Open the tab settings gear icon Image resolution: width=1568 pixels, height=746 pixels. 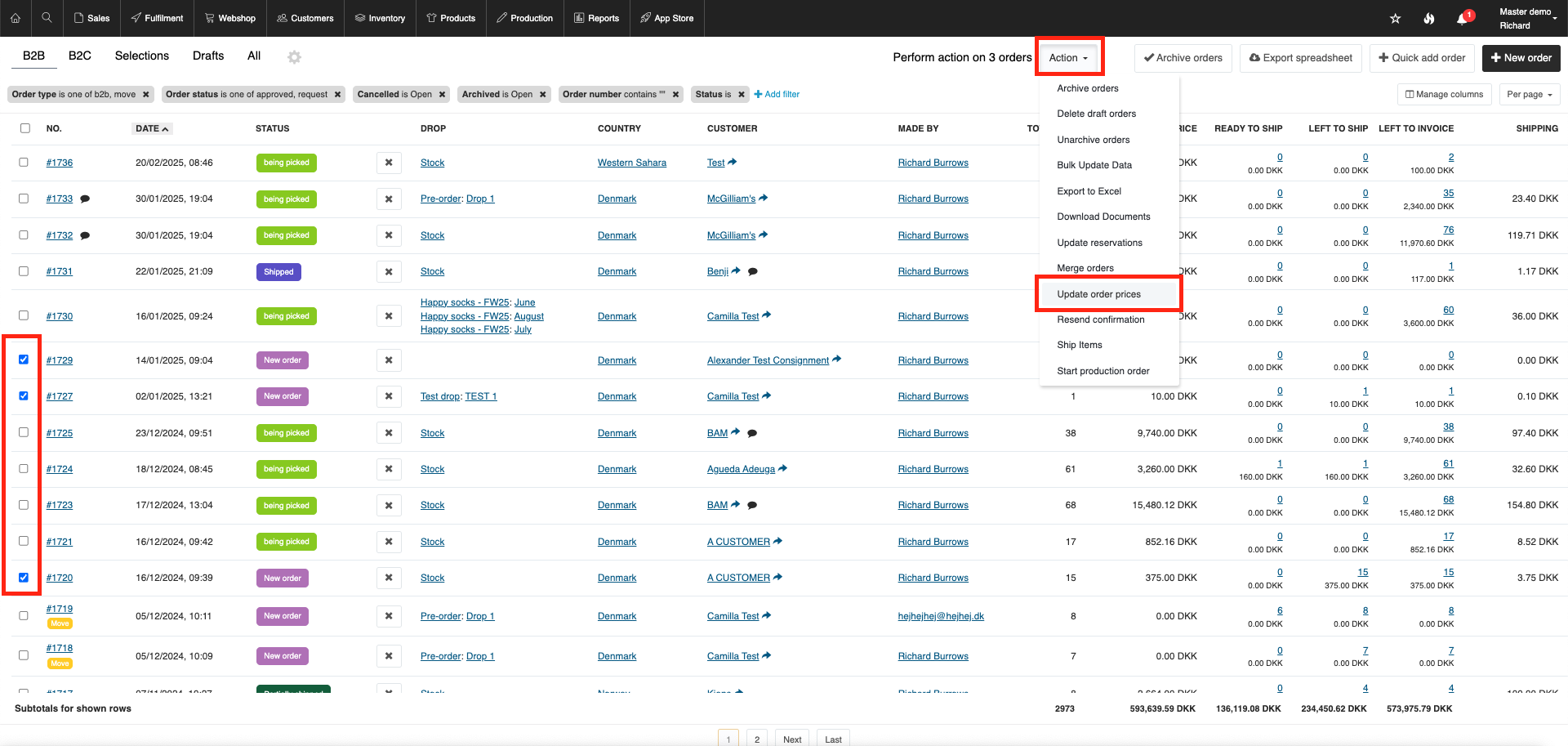[295, 57]
